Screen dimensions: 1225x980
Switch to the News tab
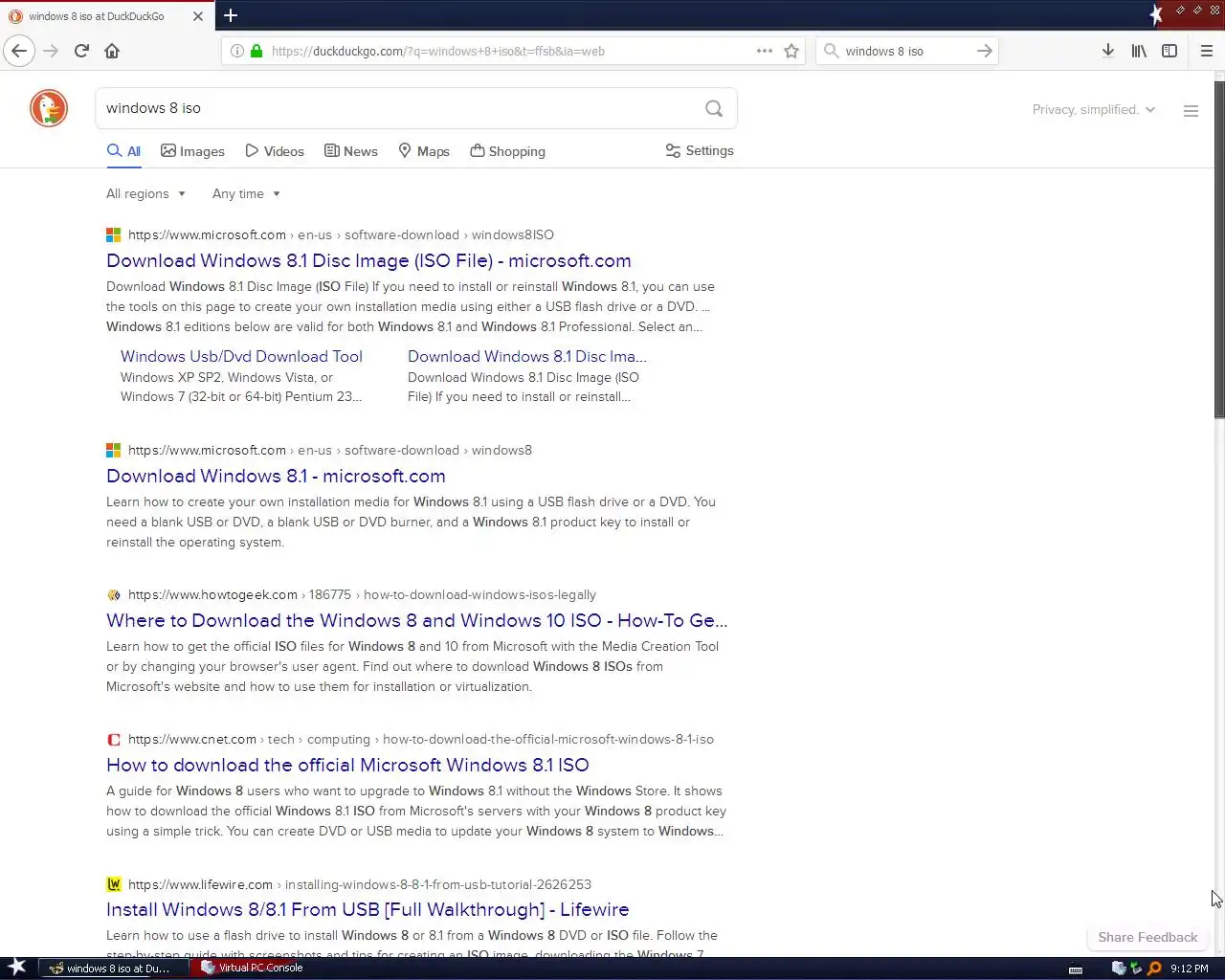[351, 151]
